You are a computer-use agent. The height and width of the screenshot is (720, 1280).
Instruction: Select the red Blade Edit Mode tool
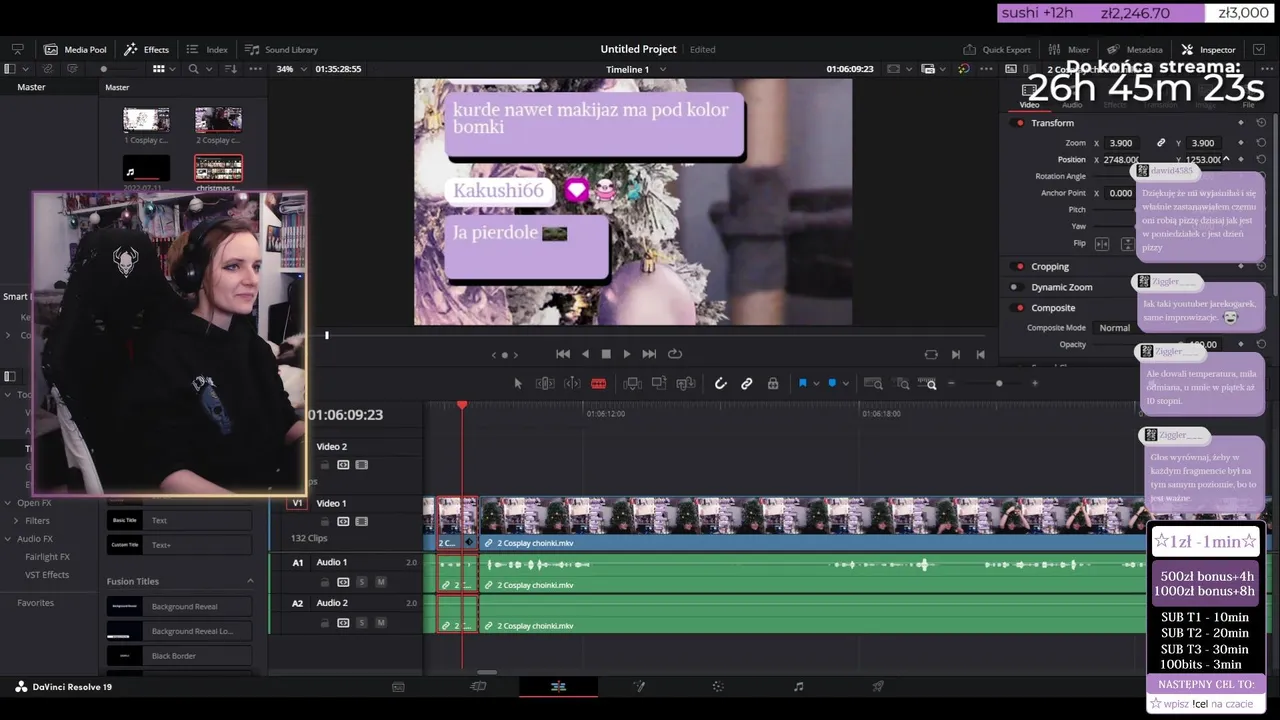[x=598, y=383]
